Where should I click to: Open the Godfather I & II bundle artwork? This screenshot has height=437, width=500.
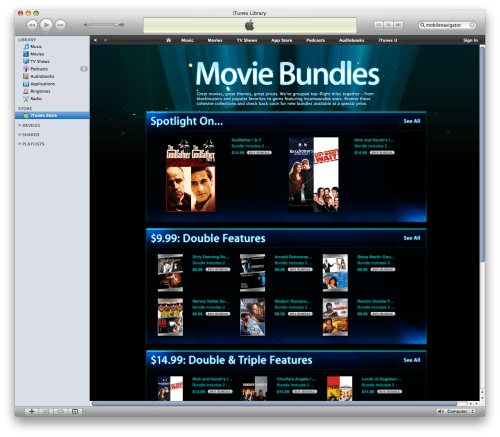click(191, 176)
